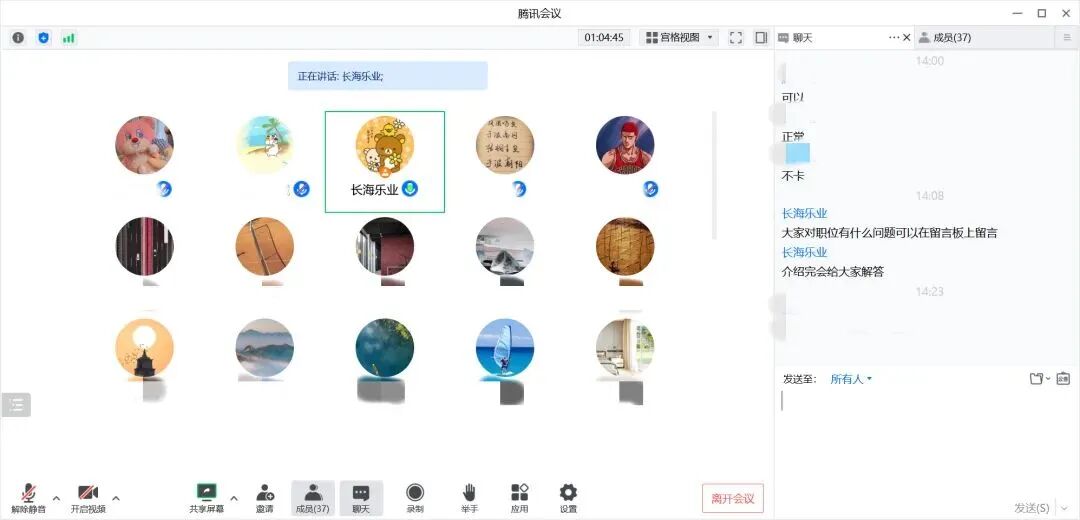Open the 邀请 invite icon
This screenshot has width=1080, height=520.
(264, 499)
